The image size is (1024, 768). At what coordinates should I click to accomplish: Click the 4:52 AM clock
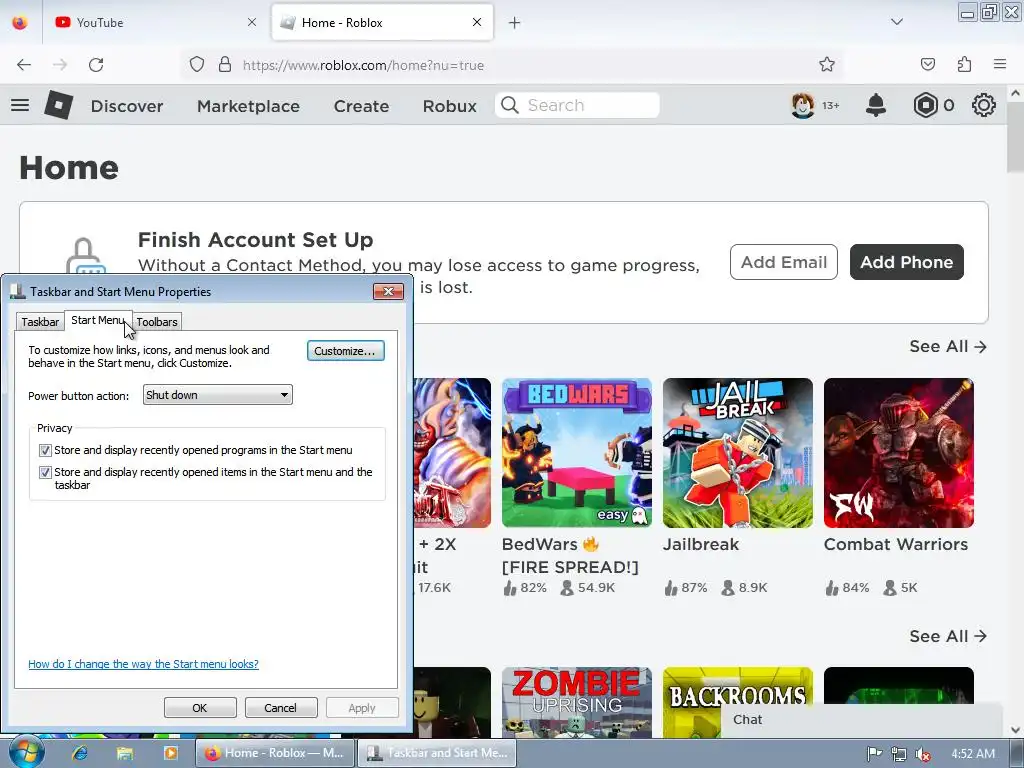coord(973,754)
